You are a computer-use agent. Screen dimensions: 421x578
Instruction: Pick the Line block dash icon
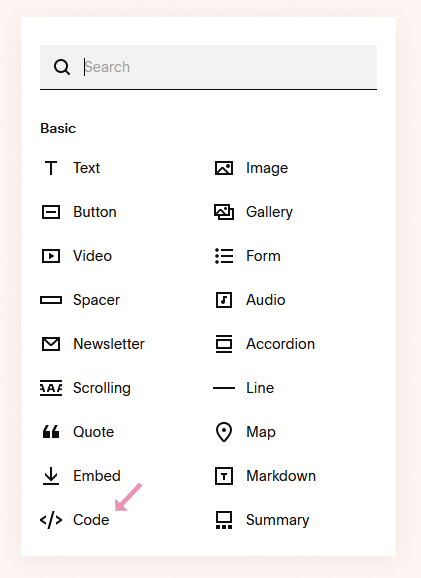(x=224, y=388)
